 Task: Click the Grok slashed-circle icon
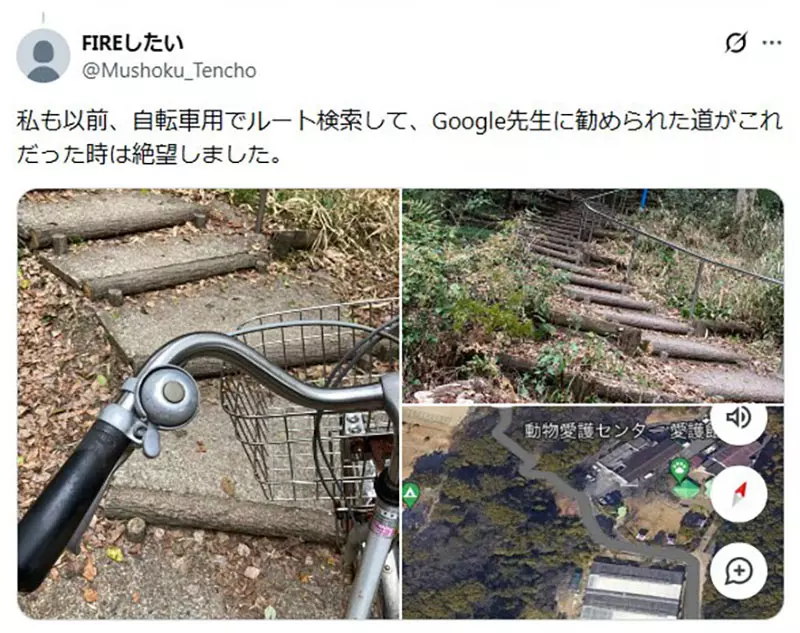(736, 43)
